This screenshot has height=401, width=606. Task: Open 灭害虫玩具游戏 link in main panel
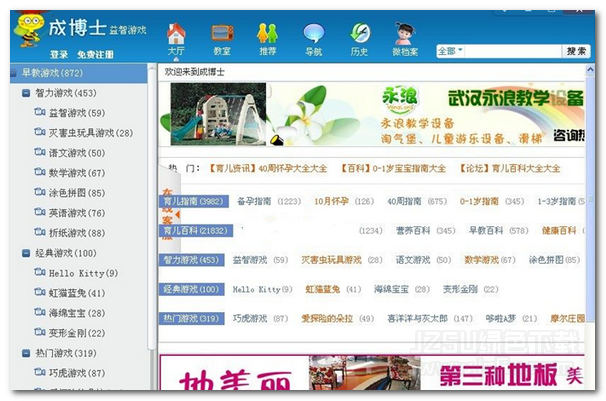332,260
